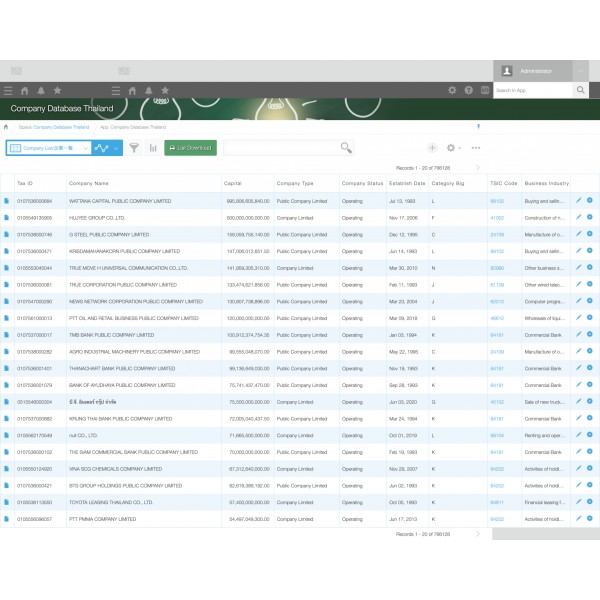Click the blue pin icon under the banner

pos(478,127)
